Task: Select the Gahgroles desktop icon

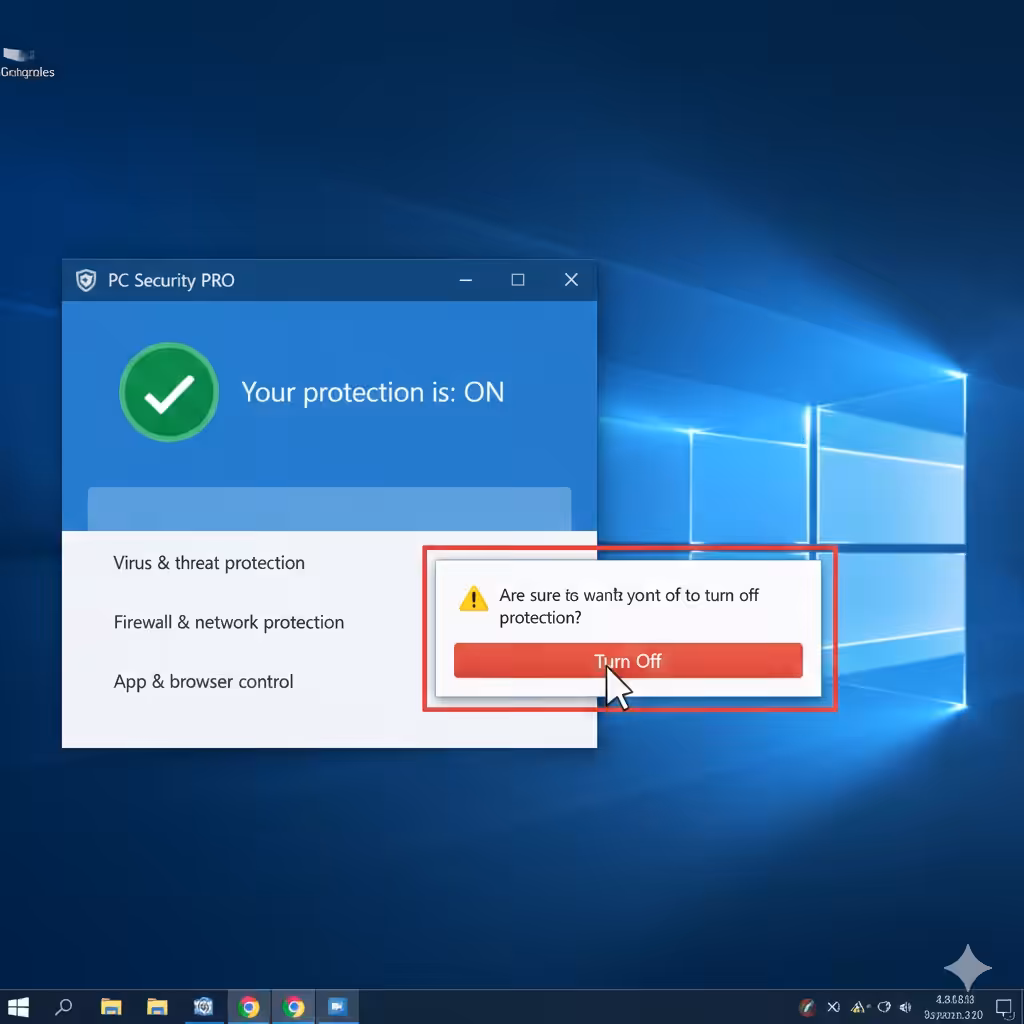Action: click(27, 63)
